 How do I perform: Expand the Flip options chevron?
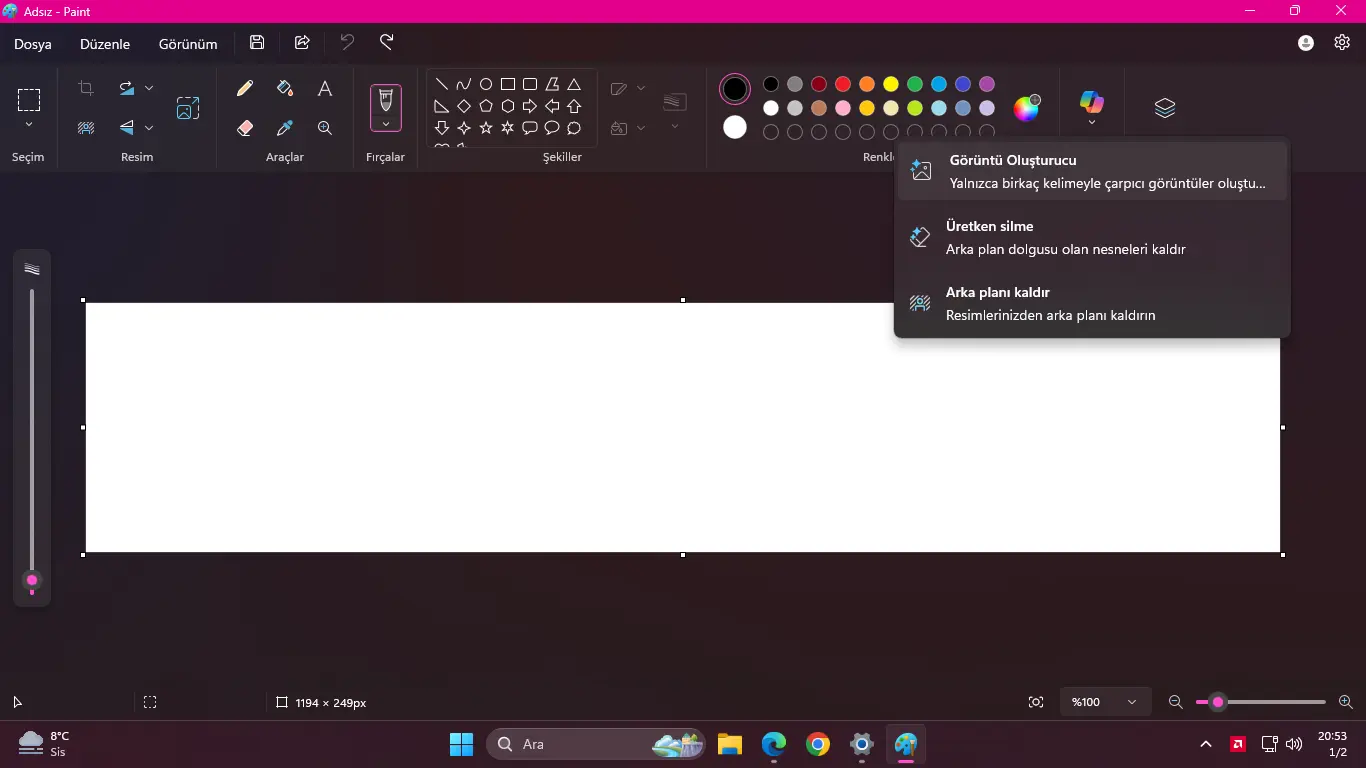(x=149, y=128)
